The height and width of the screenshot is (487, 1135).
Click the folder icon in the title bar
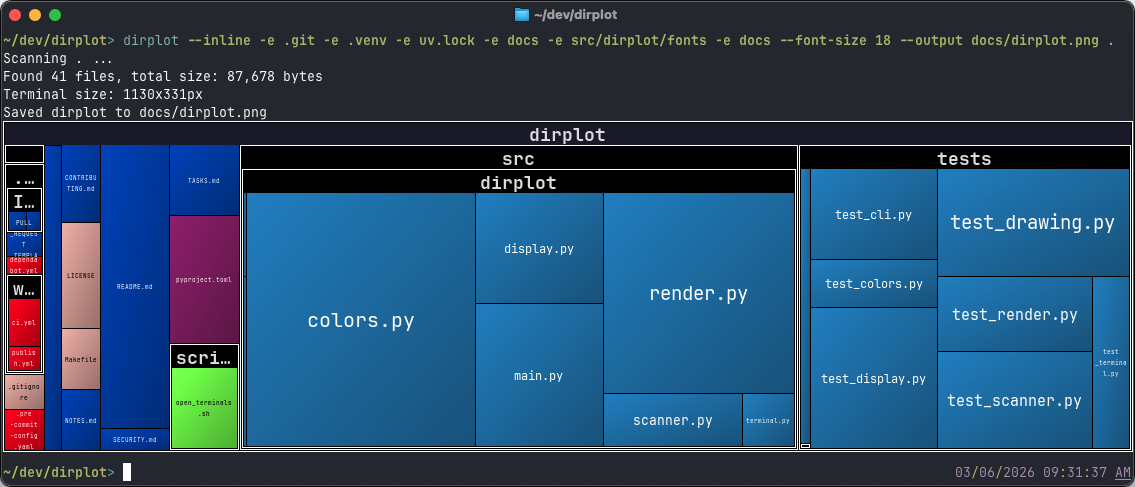(x=521, y=14)
